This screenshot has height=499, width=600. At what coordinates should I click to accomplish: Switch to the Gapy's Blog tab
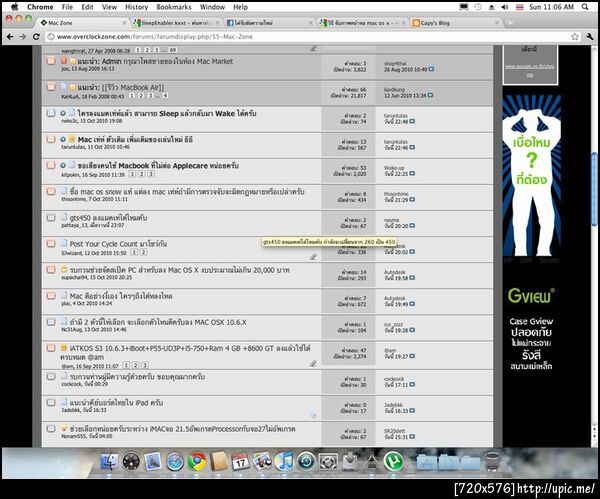[x=455, y=23]
